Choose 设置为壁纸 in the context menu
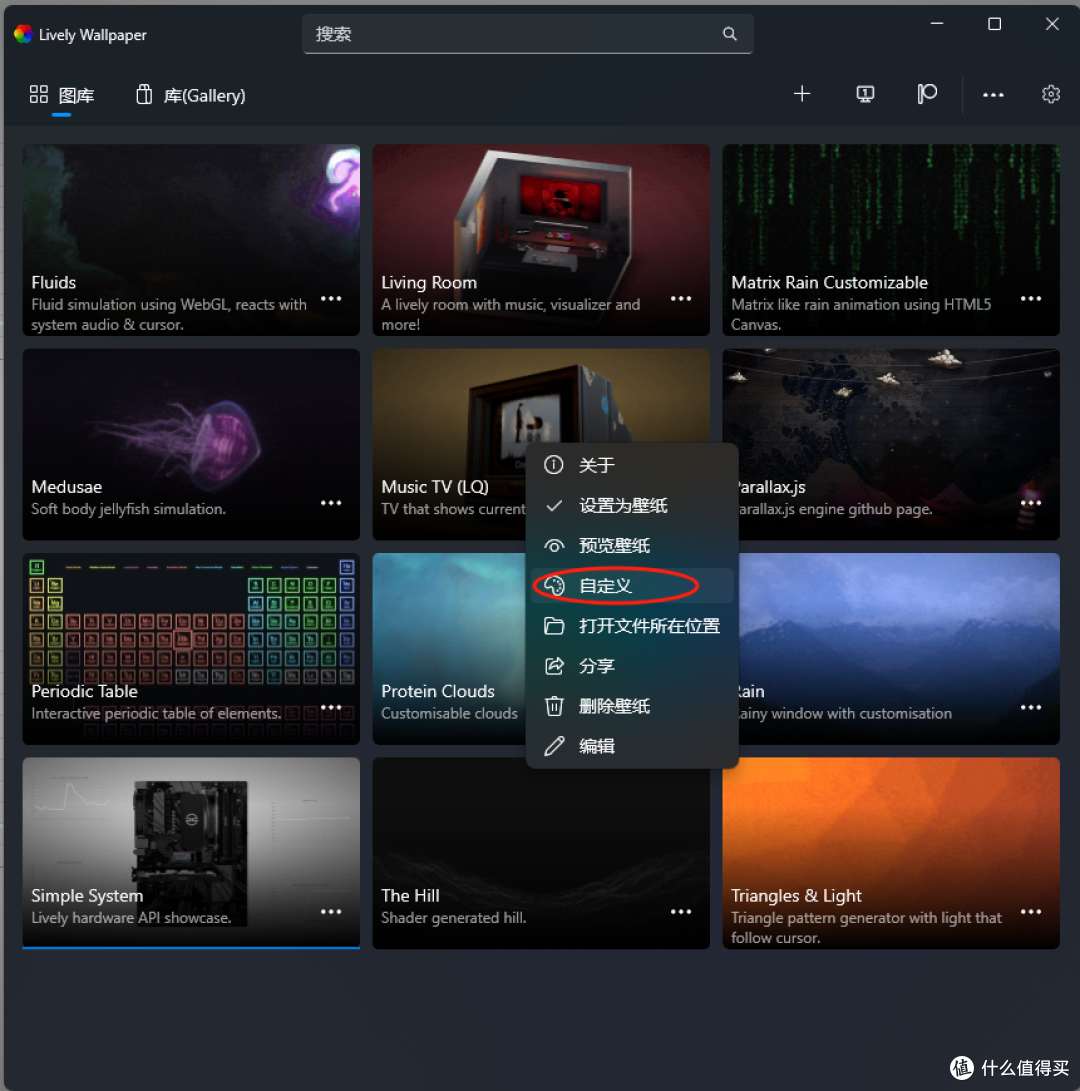1080x1091 pixels. point(632,506)
